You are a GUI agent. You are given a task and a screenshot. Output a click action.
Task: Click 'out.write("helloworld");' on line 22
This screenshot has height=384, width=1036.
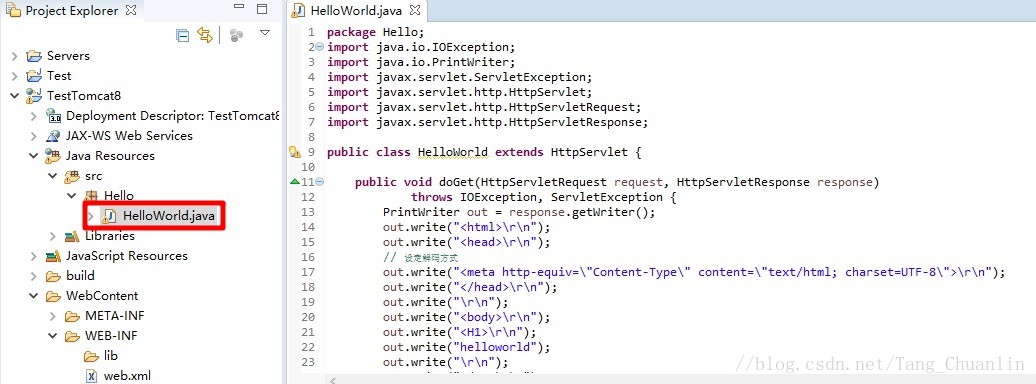coord(466,347)
